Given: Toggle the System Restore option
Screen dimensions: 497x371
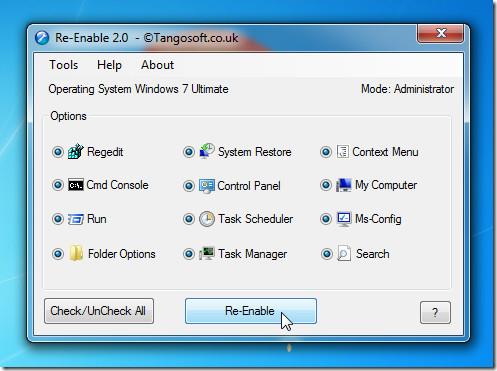Looking at the screenshot, I should tap(189, 152).
